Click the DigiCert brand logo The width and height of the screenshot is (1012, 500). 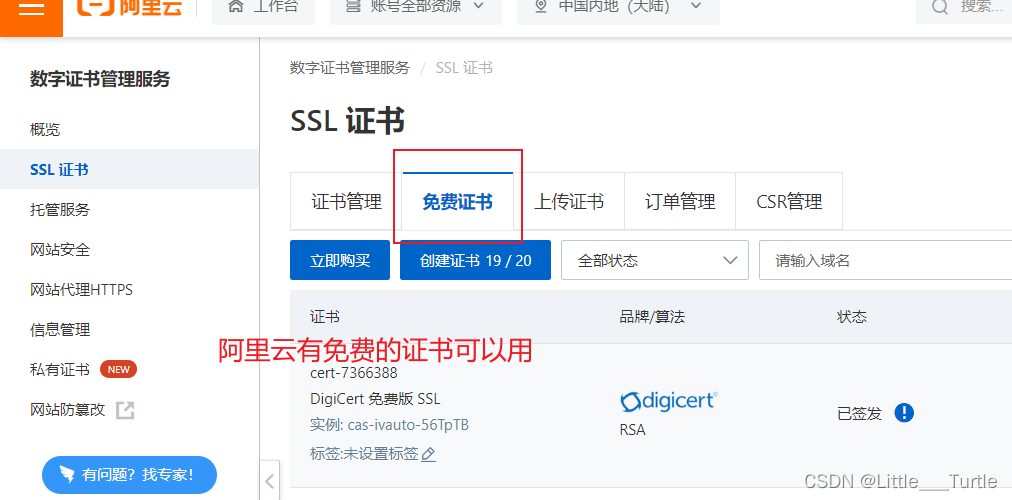click(669, 401)
